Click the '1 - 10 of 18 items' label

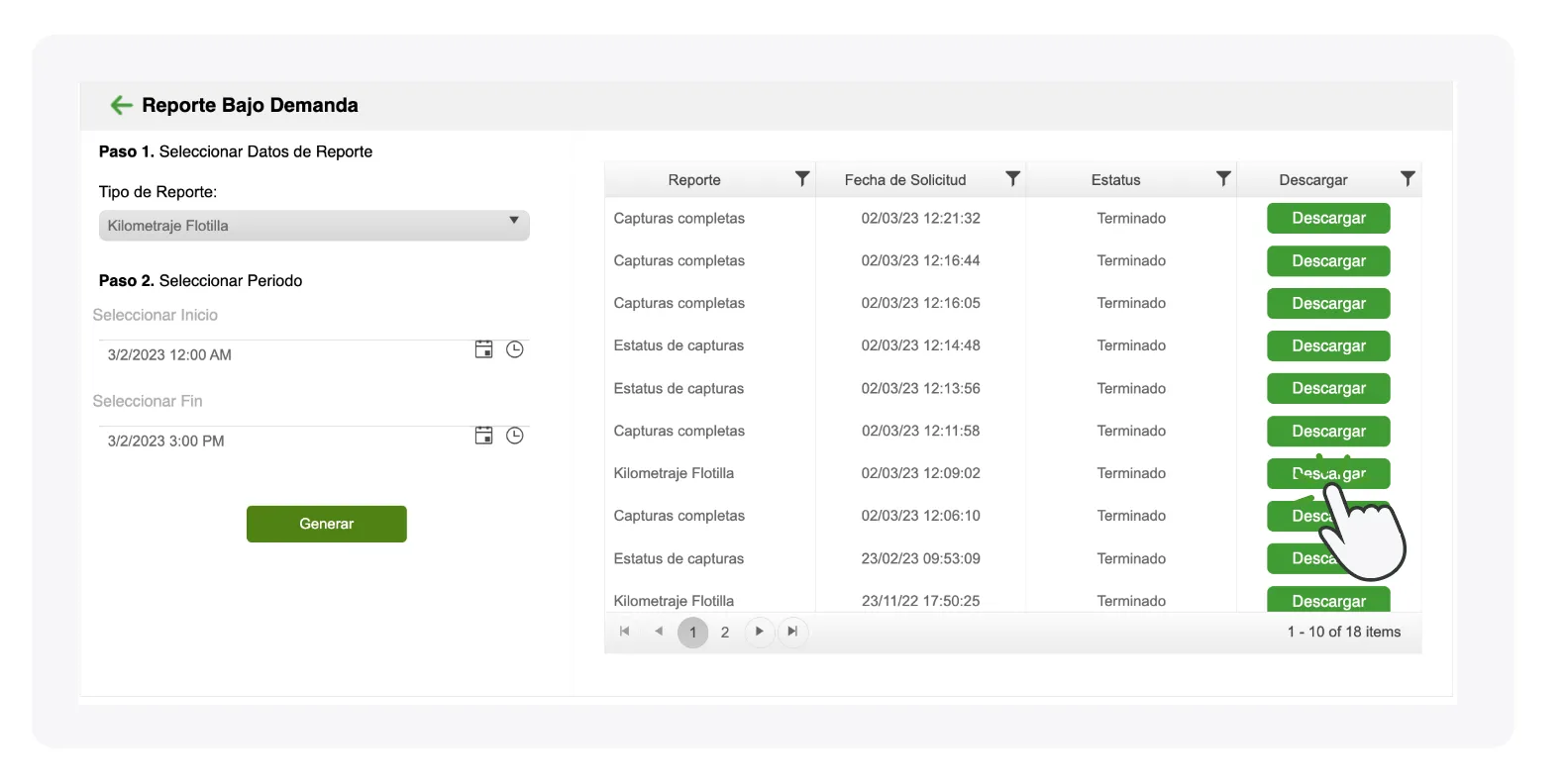coord(1344,632)
